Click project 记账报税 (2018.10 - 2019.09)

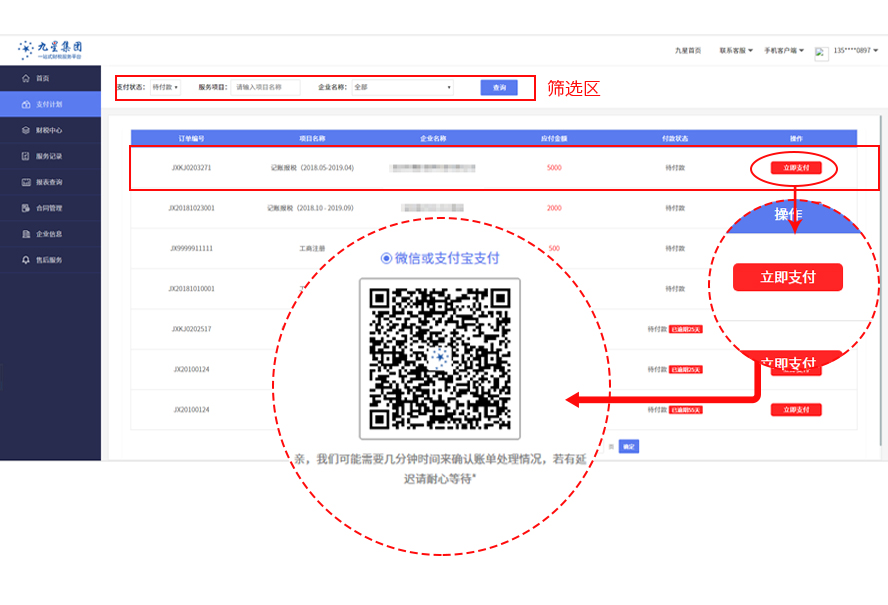click(x=310, y=208)
